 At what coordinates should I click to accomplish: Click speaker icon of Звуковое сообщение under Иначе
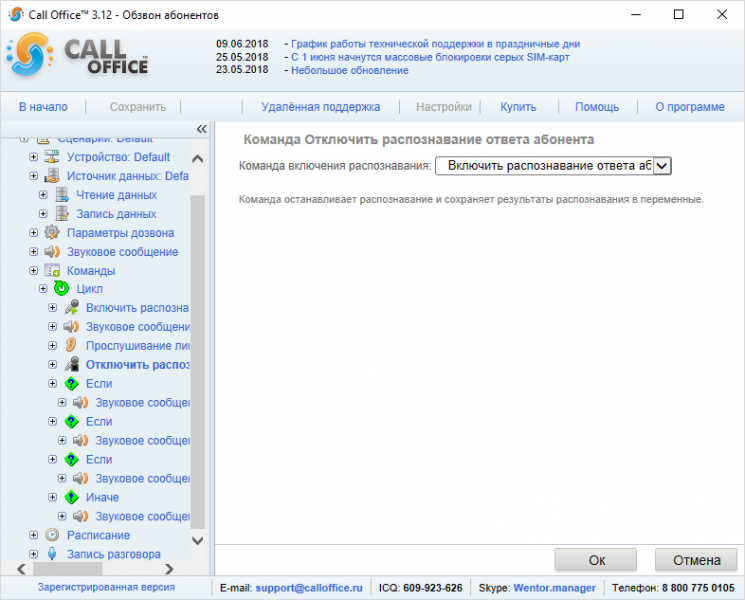point(81,516)
